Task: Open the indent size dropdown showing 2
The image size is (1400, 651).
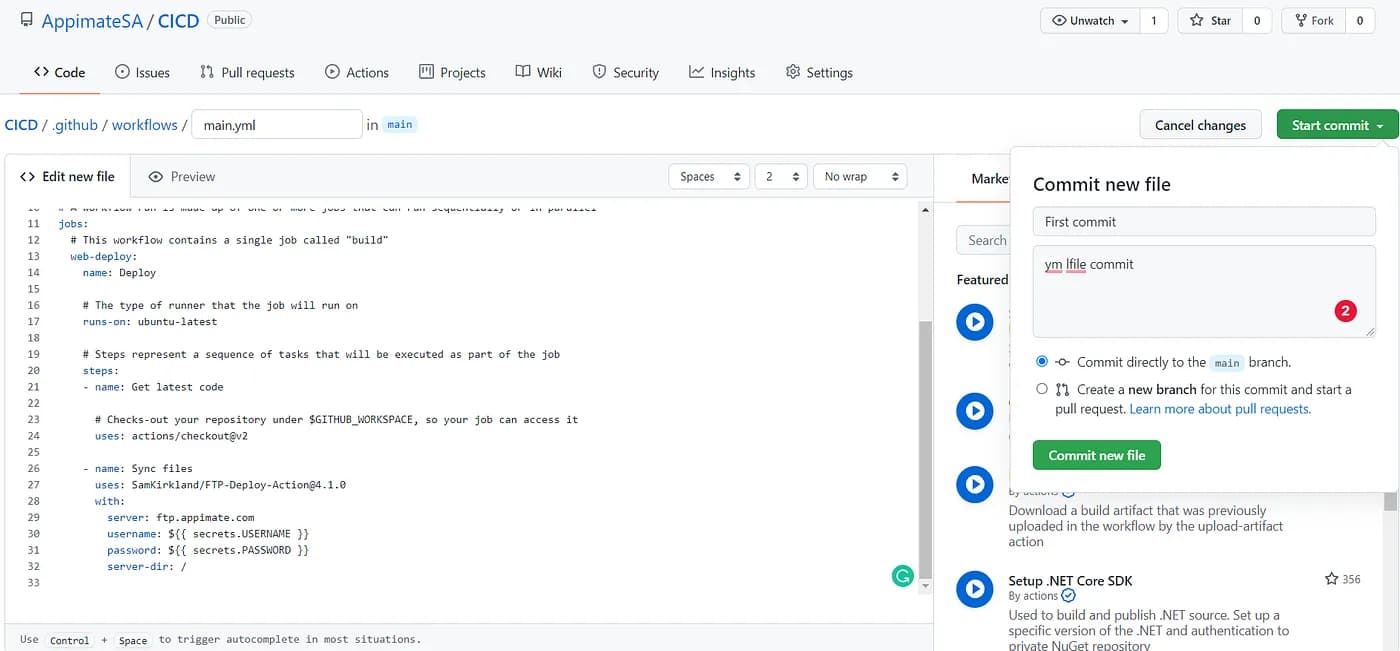Action: point(780,176)
